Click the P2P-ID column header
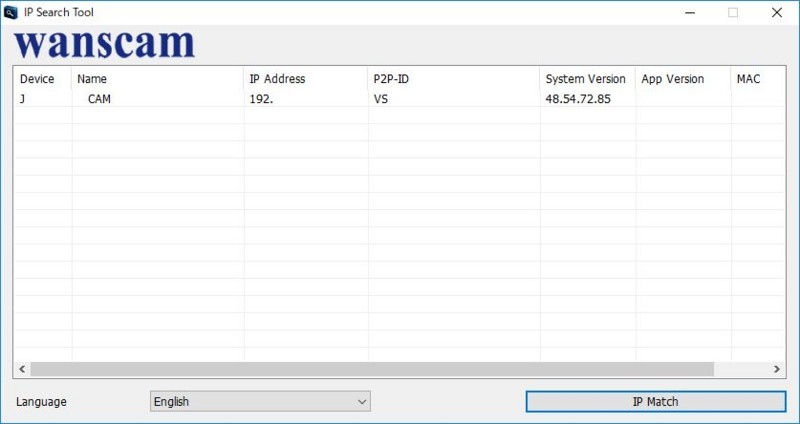This screenshot has width=800, height=424. (454, 79)
